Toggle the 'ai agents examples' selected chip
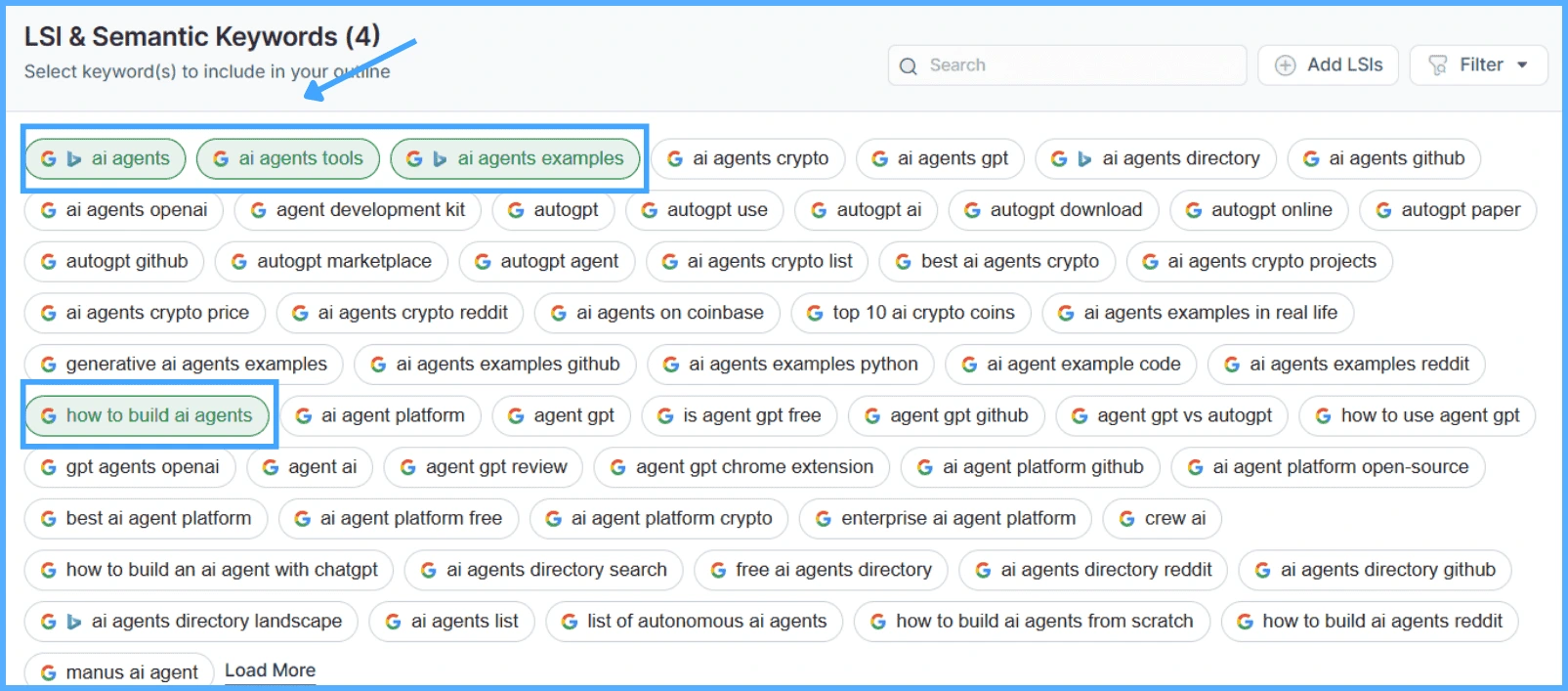Viewport: 1568px width, 691px height. click(x=515, y=159)
